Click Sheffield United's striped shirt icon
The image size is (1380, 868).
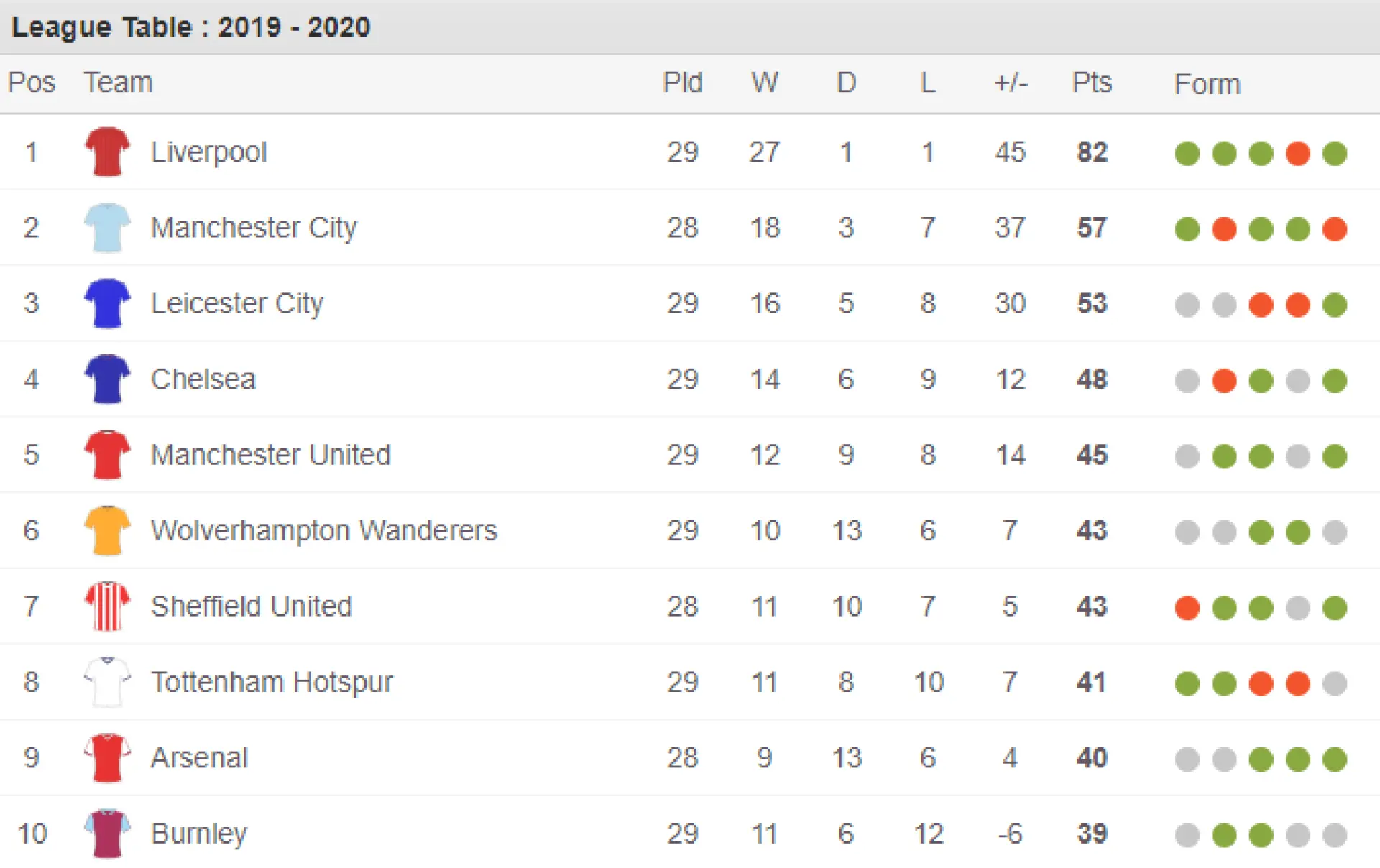click(107, 606)
